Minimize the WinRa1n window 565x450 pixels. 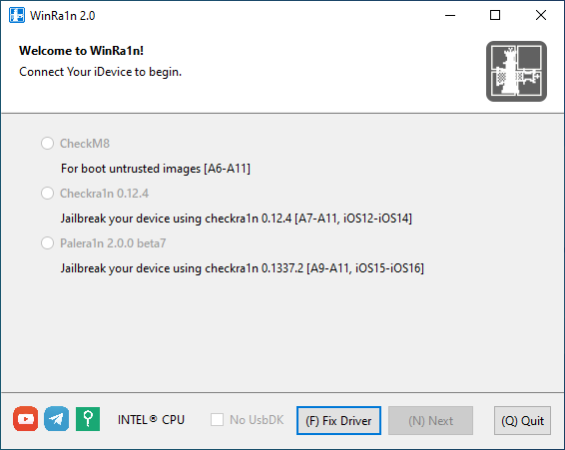[x=450, y=15]
